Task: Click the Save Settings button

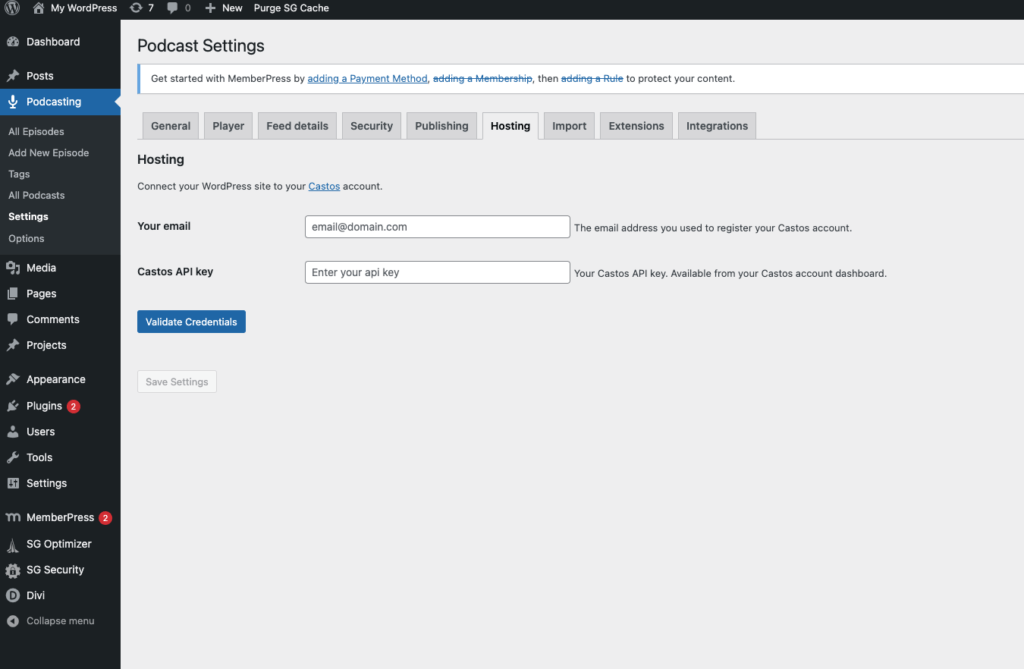Action: pos(177,382)
